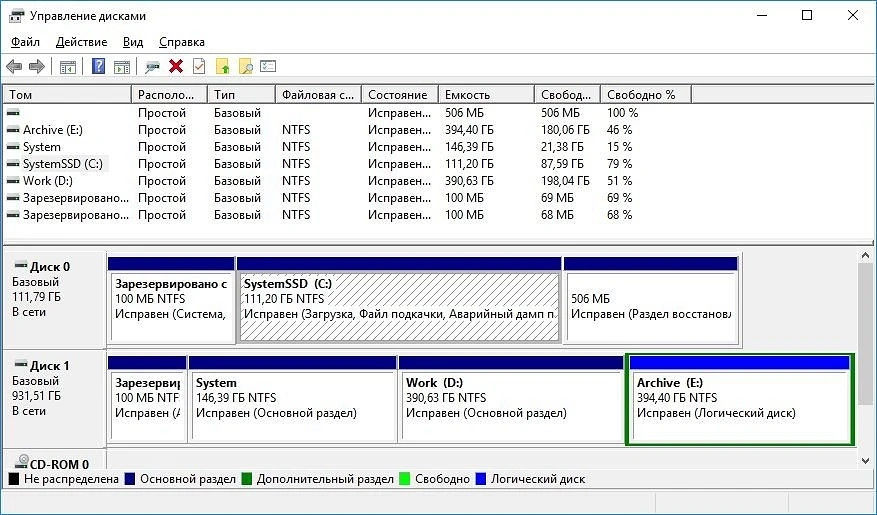Open the Вид menu

click(x=133, y=42)
